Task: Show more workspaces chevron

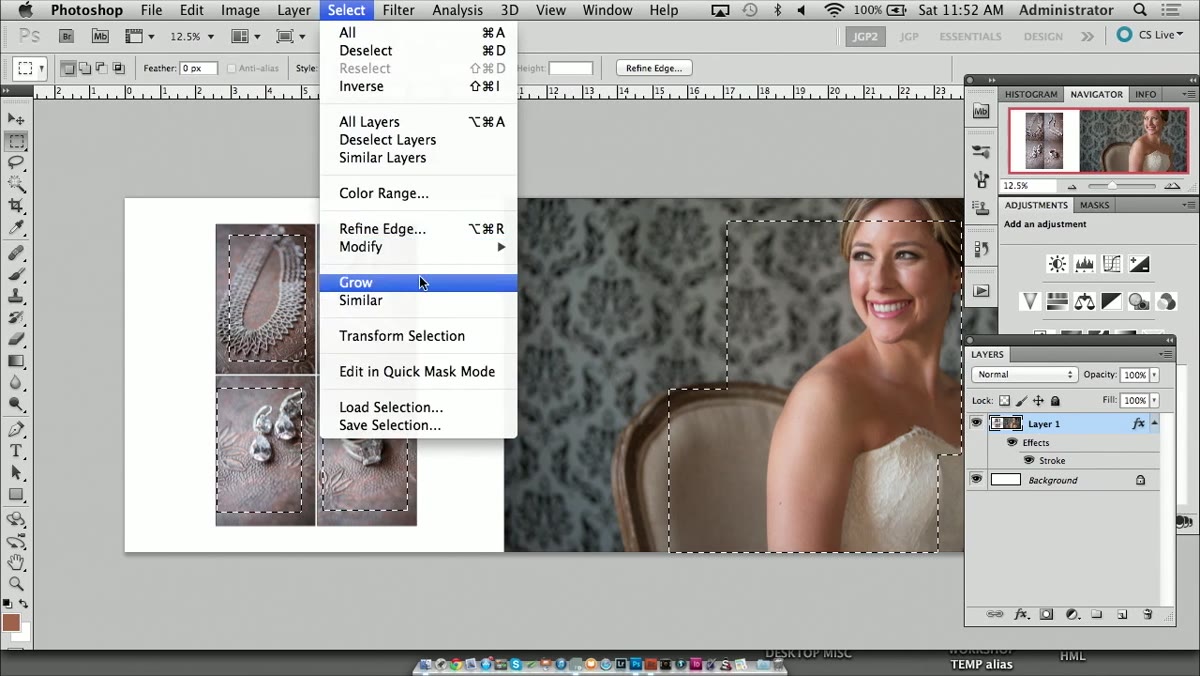Action: click(x=1087, y=36)
